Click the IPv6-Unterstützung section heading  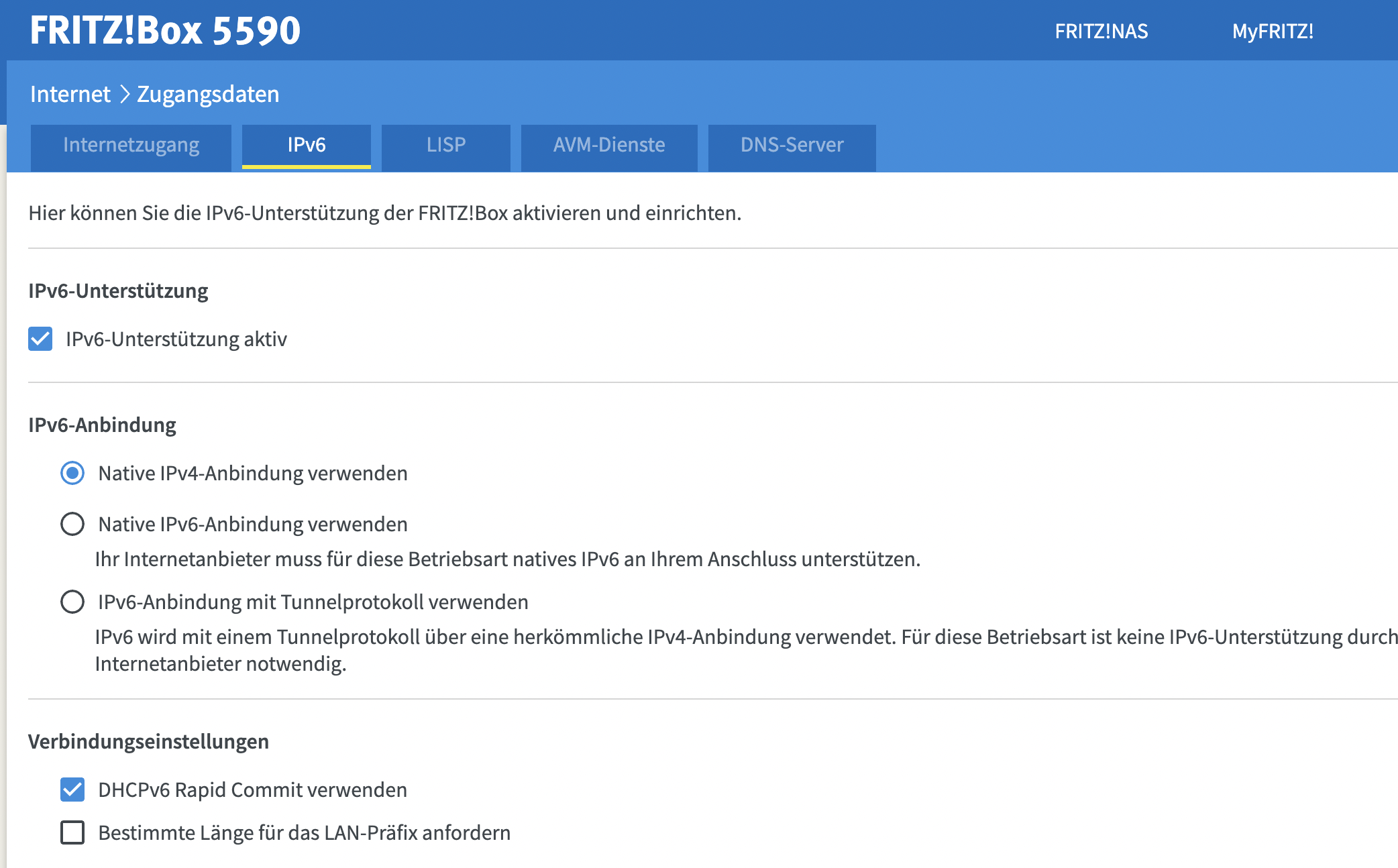tap(118, 291)
